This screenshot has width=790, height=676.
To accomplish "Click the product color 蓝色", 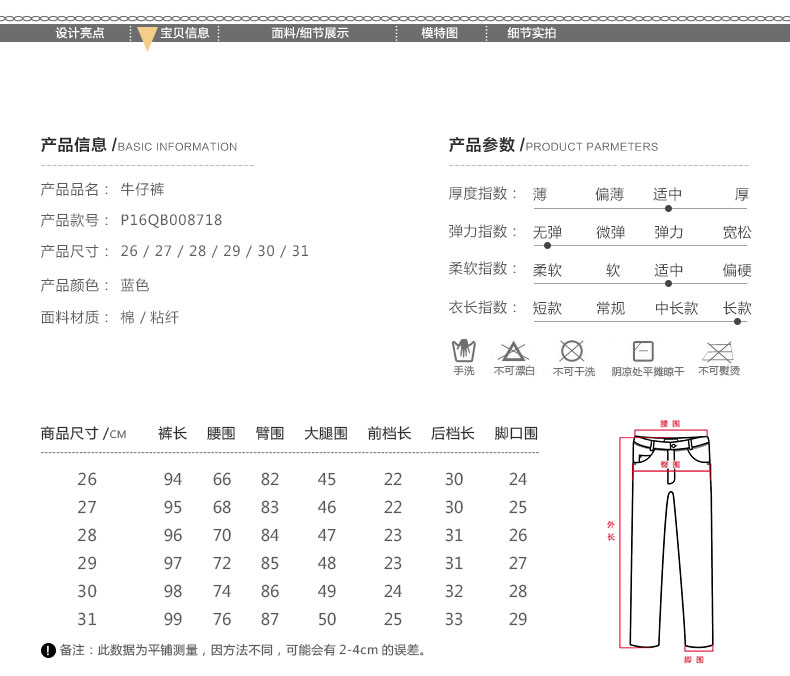I will [135, 285].
